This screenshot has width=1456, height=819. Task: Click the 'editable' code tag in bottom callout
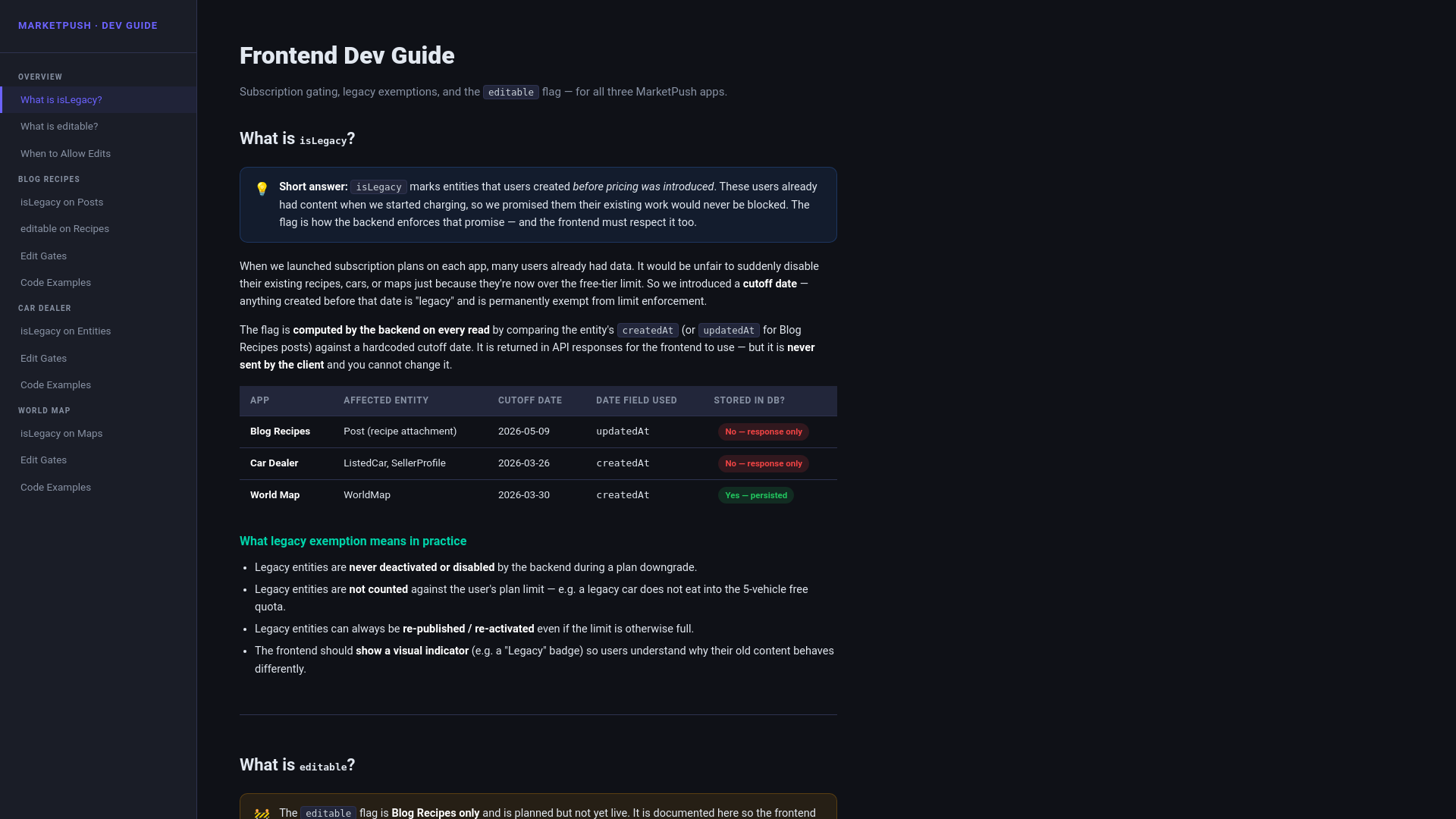tap(328, 813)
